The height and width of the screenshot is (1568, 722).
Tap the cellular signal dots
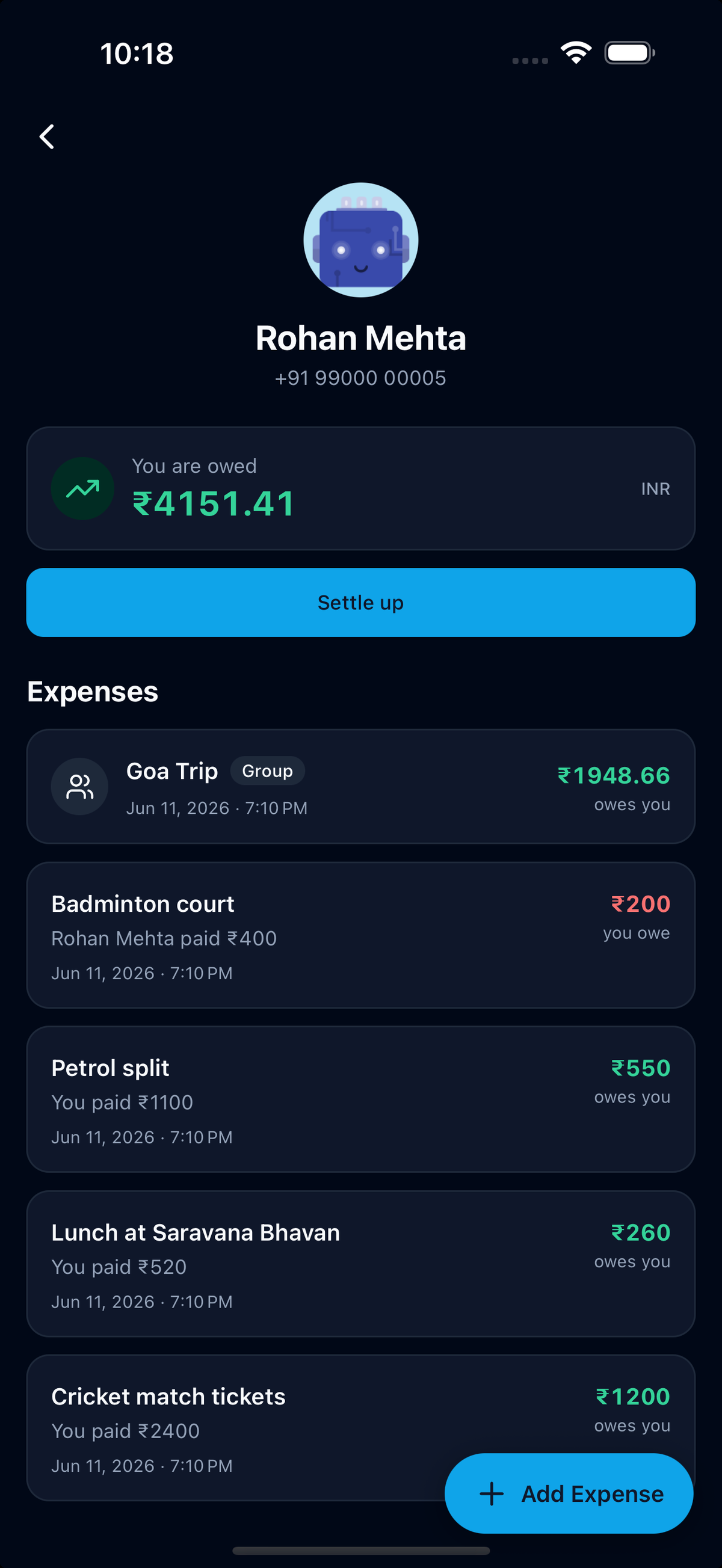[529, 60]
